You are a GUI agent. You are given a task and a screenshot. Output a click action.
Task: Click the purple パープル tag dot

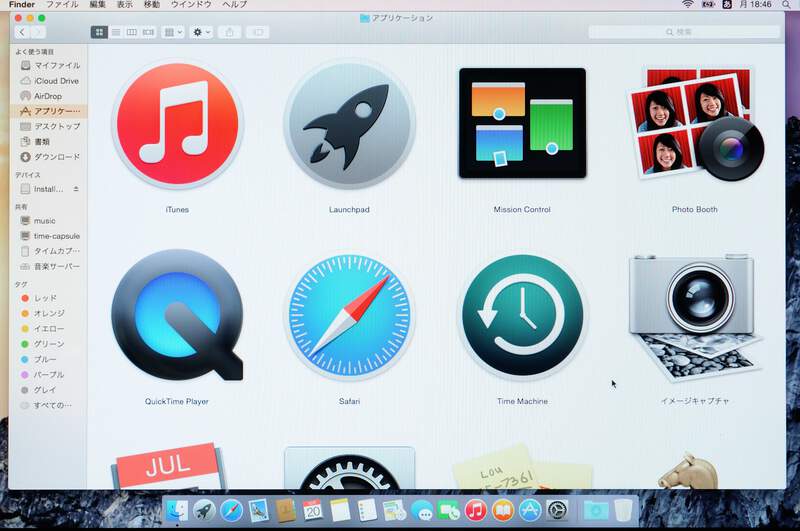tap(24, 374)
